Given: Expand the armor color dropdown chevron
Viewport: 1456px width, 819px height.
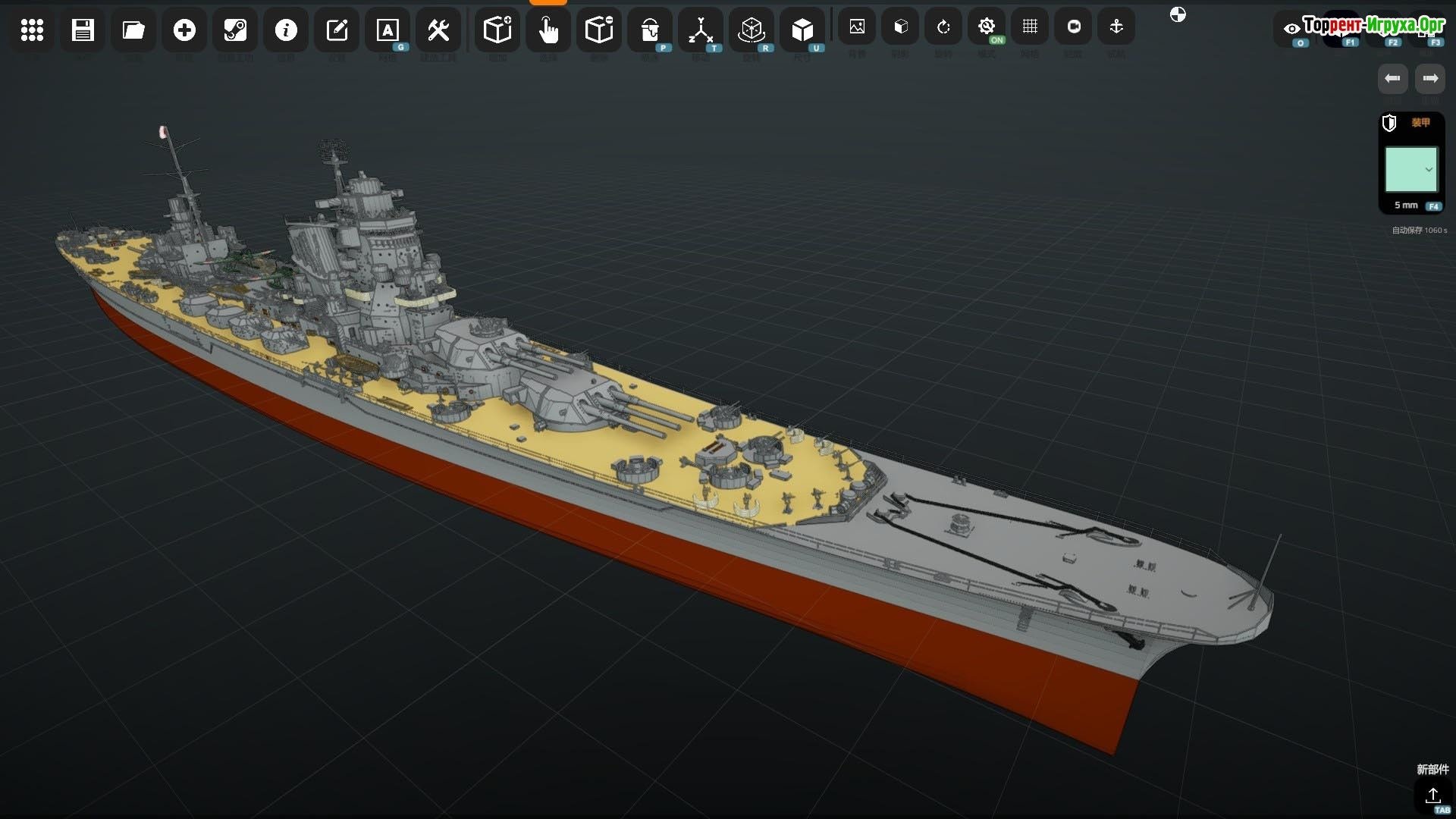Looking at the screenshot, I should [x=1429, y=169].
